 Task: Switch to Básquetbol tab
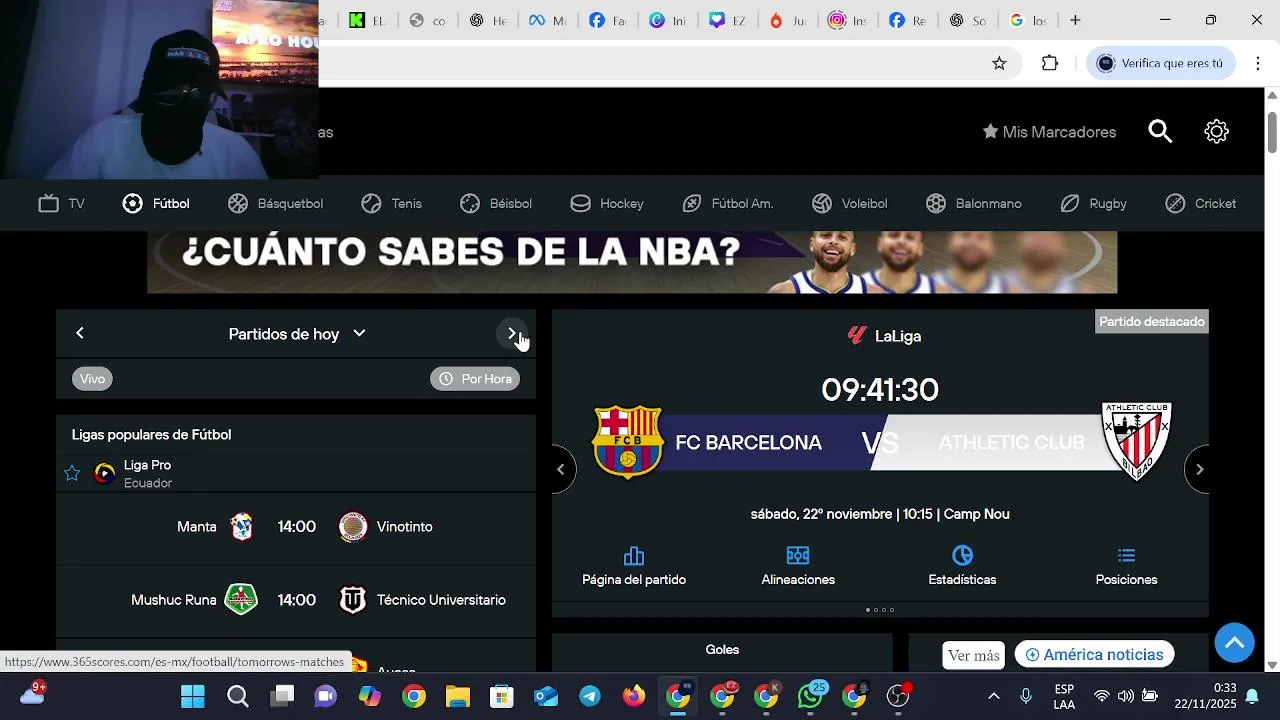click(x=275, y=203)
